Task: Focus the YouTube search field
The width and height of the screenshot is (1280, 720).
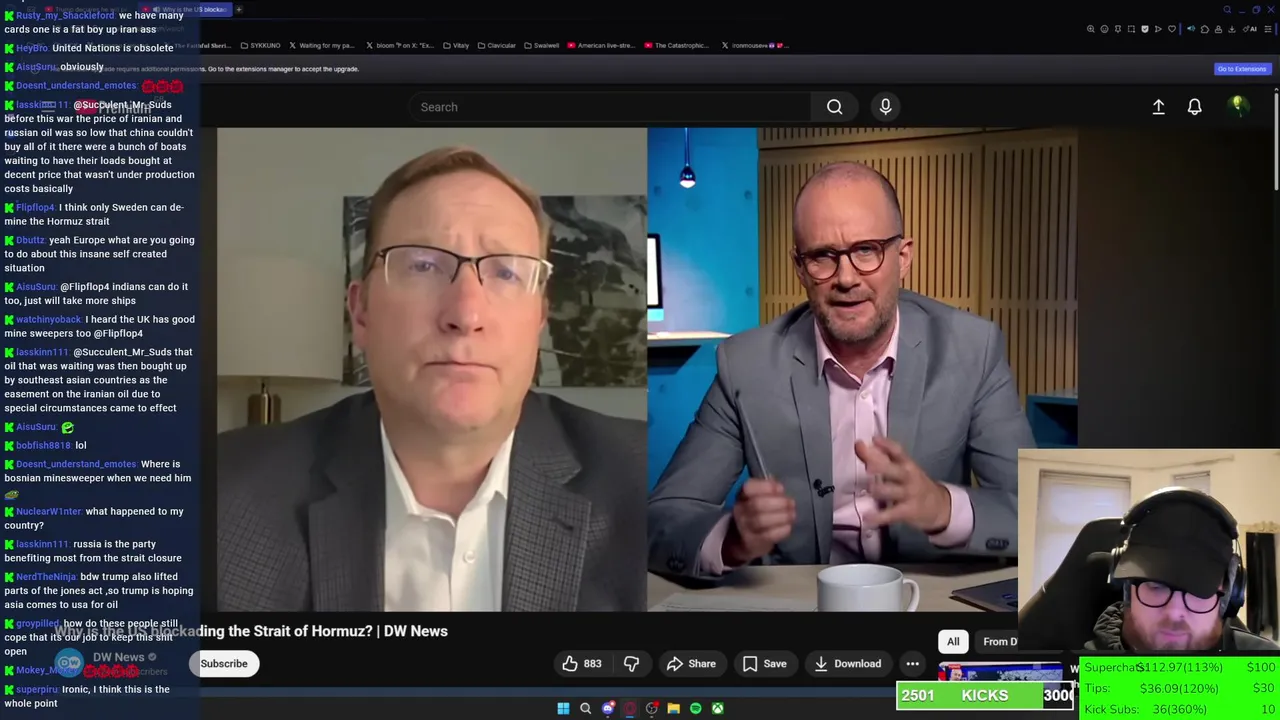Action: (x=610, y=107)
